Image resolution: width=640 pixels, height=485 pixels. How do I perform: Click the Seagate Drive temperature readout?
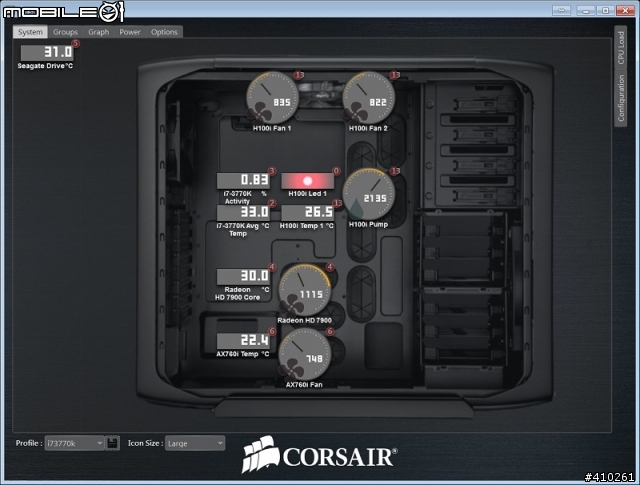[47, 52]
